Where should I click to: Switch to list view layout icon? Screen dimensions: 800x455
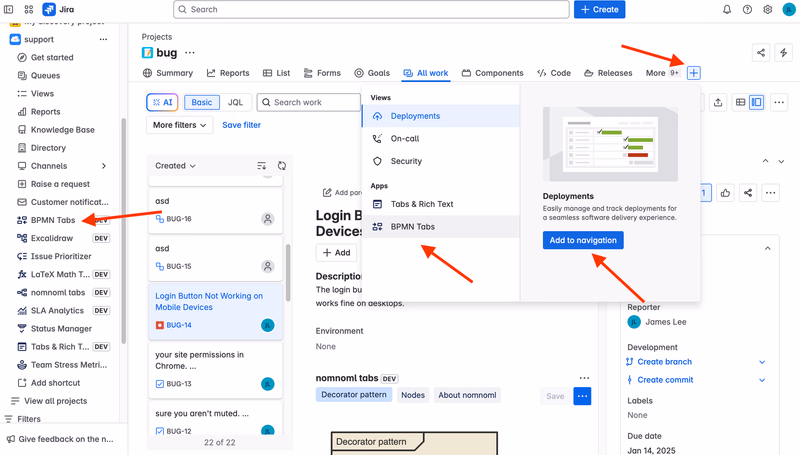(x=740, y=103)
